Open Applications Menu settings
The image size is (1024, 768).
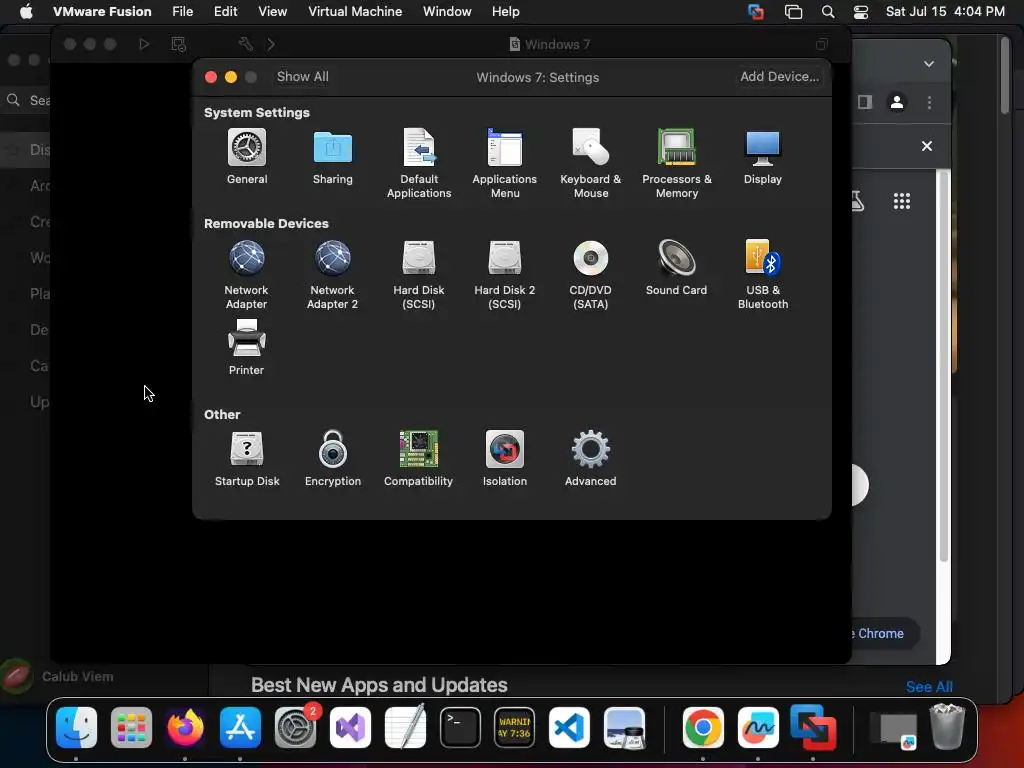(x=505, y=163)
